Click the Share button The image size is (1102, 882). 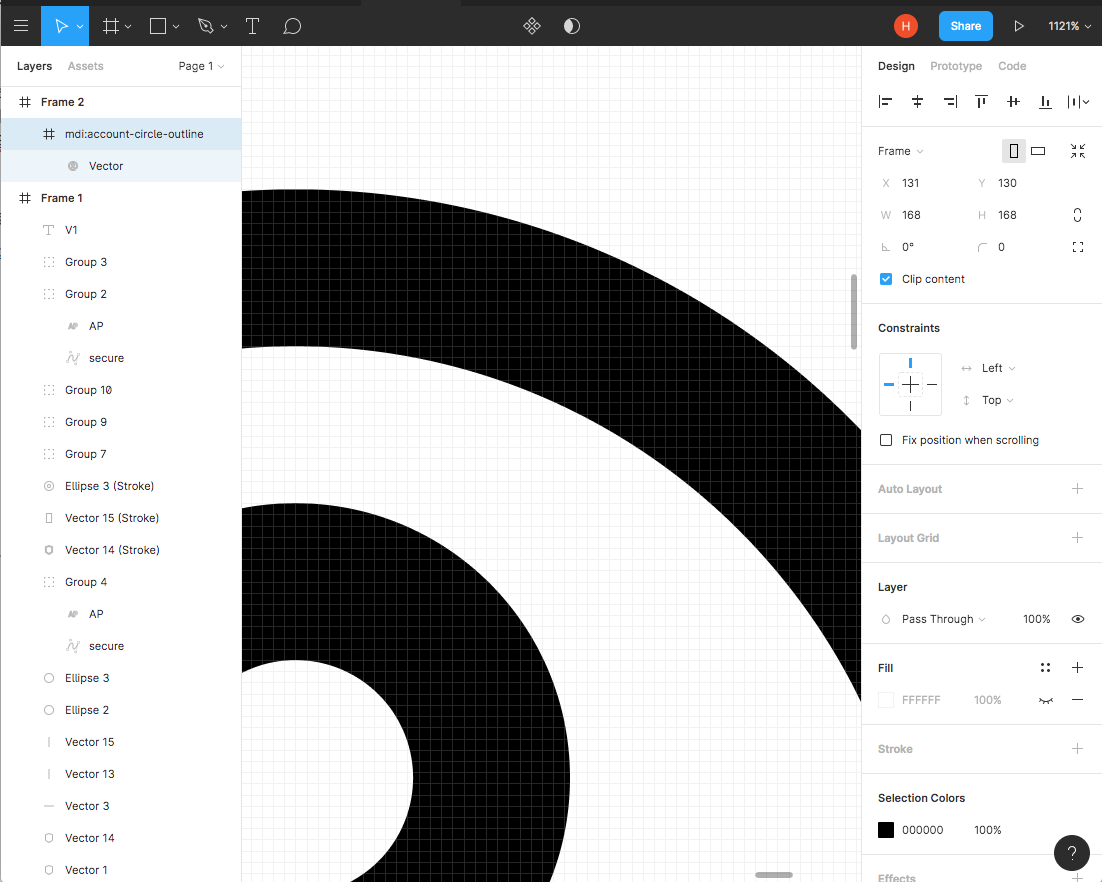(x=965, y=26)
